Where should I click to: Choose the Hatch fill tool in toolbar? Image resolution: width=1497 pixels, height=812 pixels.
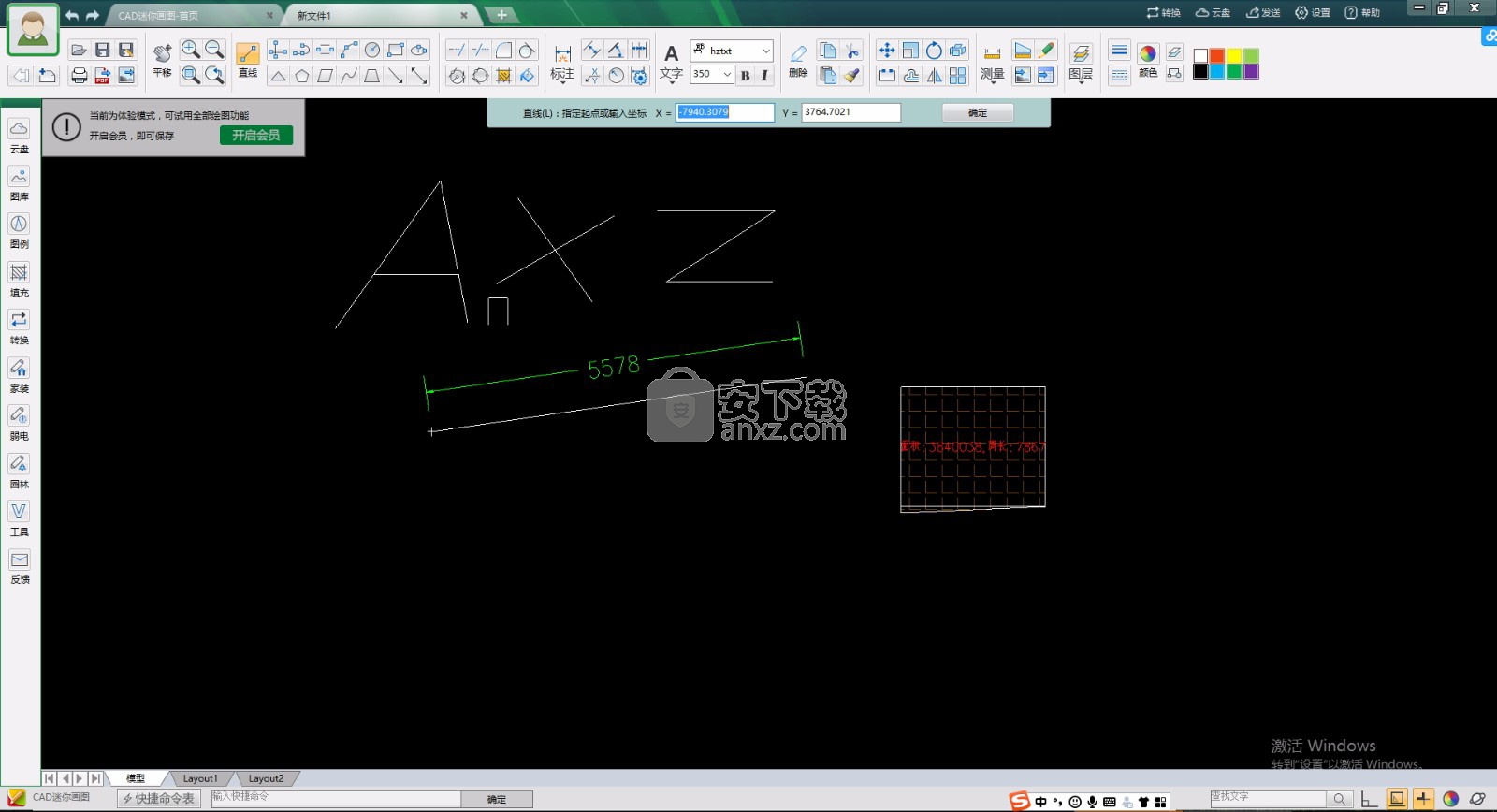pyautogui.click(x=503, y=76)
